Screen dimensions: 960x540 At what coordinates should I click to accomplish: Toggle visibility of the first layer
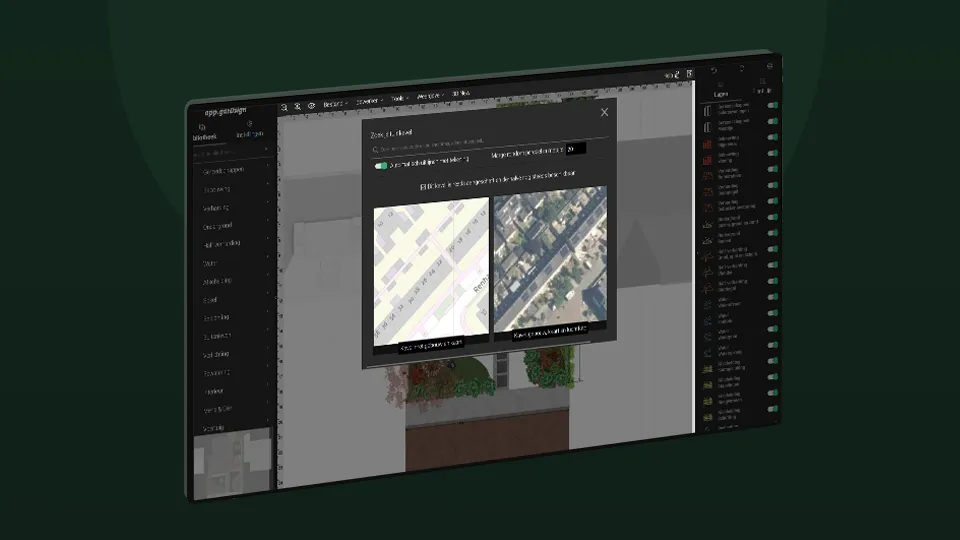[773, 105]
